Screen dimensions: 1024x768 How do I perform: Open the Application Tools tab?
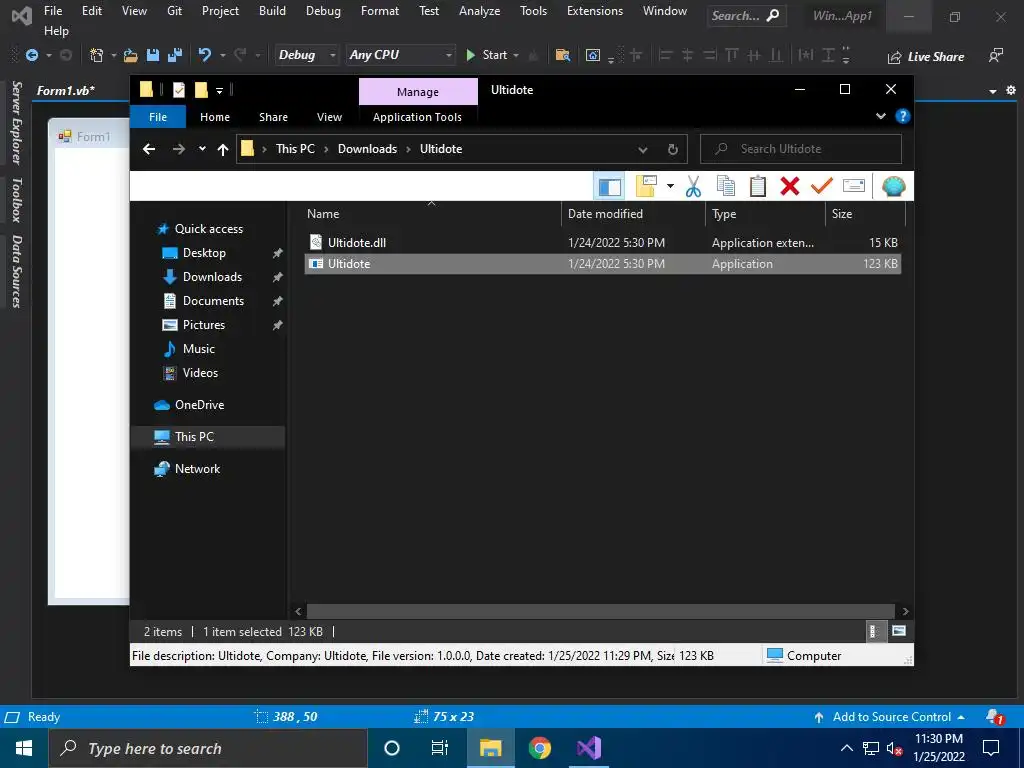pos(417,117)
